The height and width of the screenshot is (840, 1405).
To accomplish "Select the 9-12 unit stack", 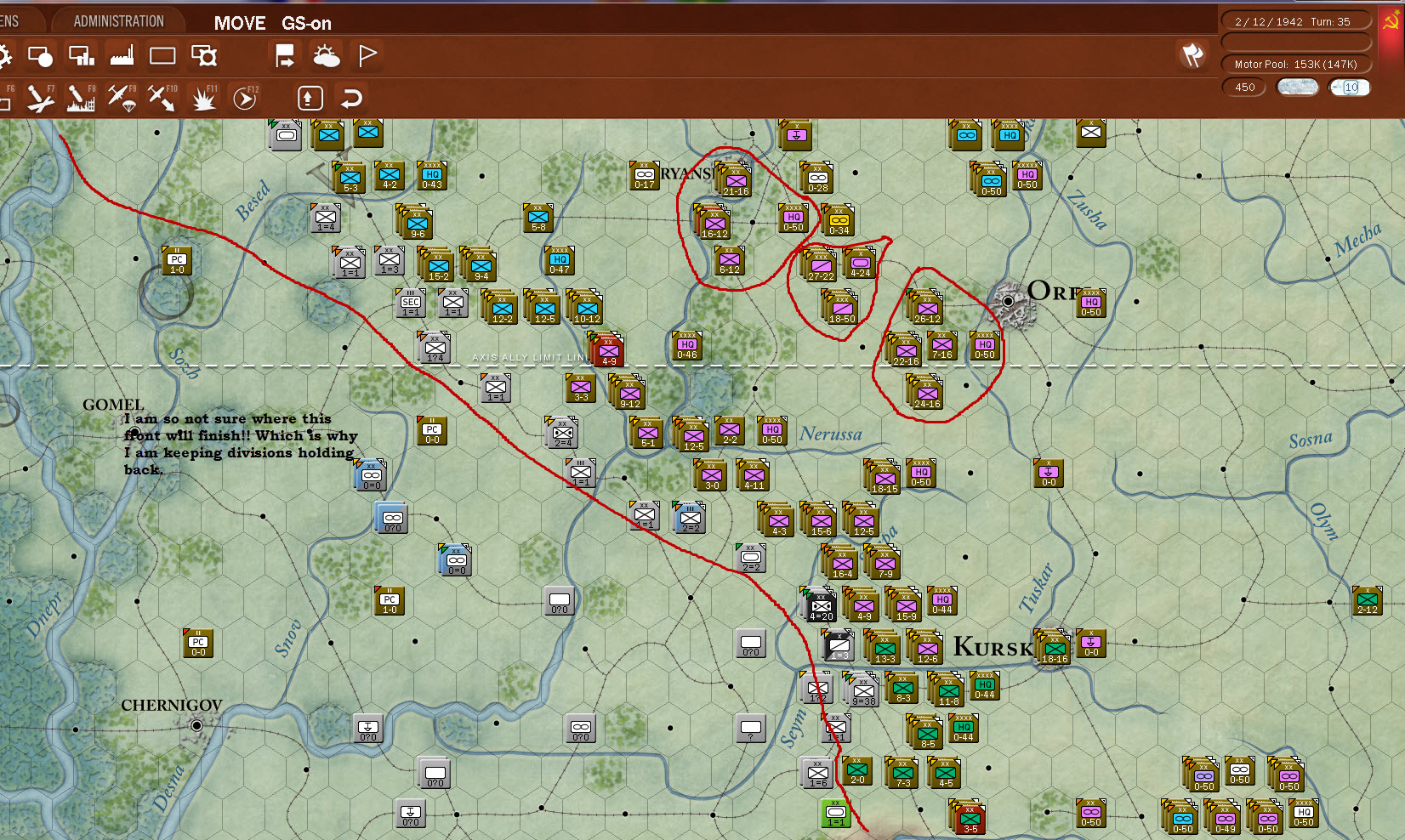I will [629, 392].
